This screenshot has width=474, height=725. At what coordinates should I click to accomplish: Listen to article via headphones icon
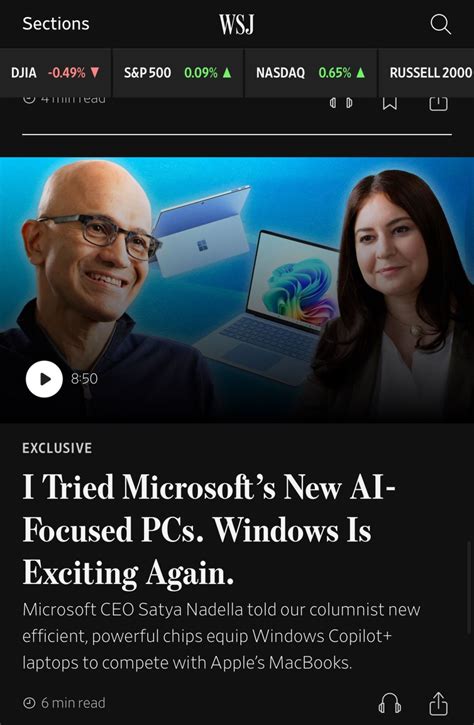pos(389,704)
